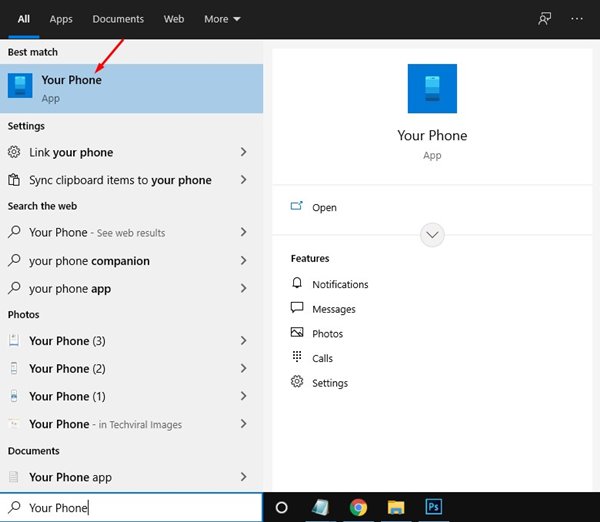Expand the Link your phone arrow
The height and width of the screenshot is (522, 600).
243,152
